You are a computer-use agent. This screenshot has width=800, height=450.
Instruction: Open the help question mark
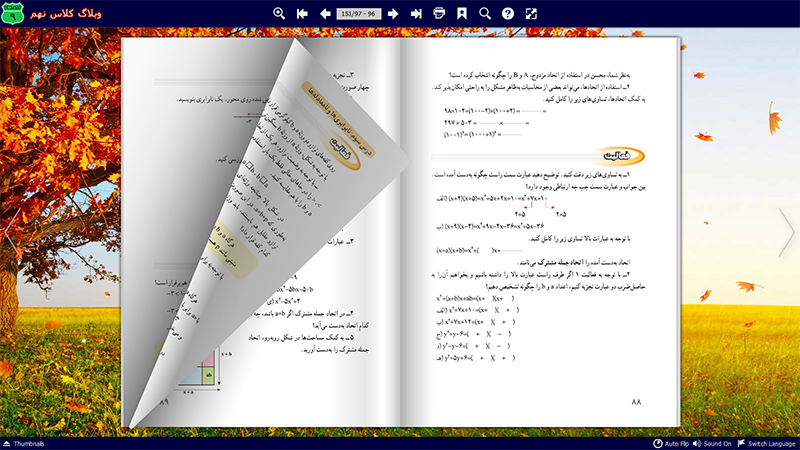(508, 14)
